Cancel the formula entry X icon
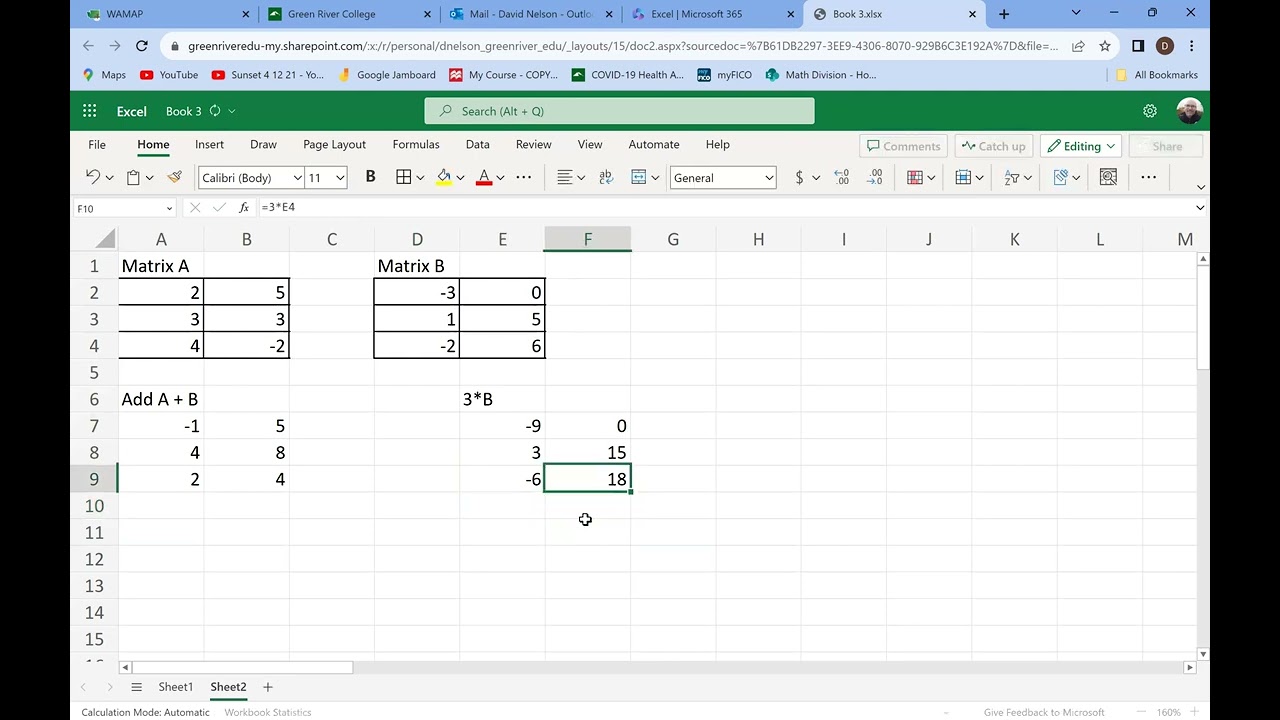This screenshot has height=720, width=1280. tap(195, 207)
